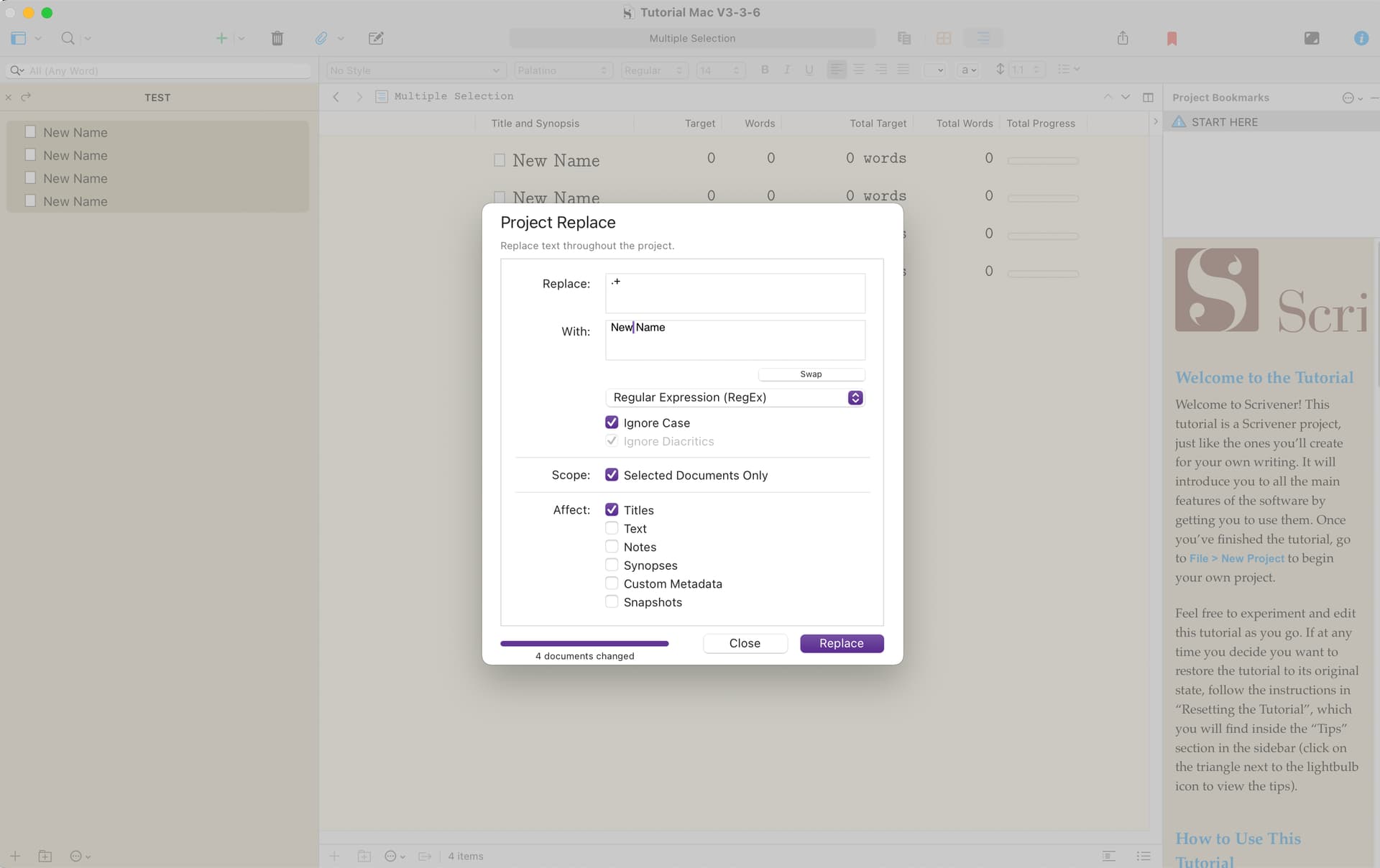Toggle the Ignore Case checkbox
The width and height of the screenshot is (1380, 868).
tap(612, 423)
